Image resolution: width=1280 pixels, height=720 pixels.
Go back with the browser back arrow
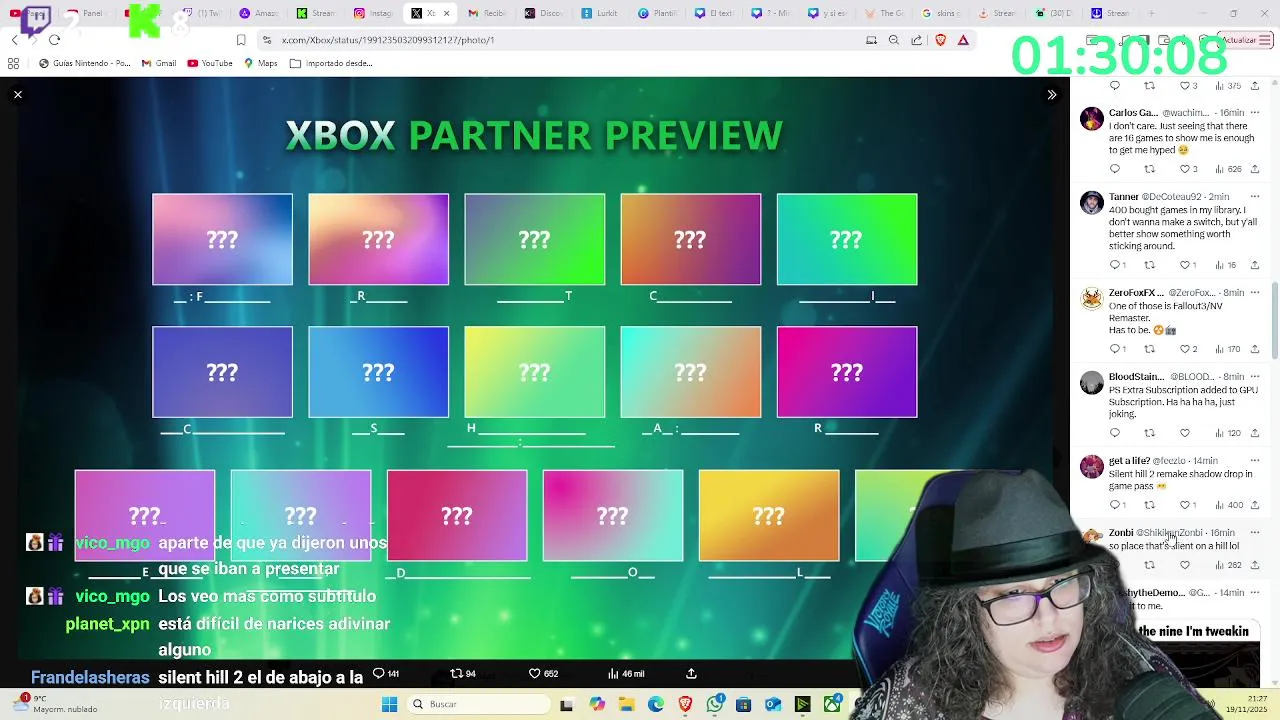[x=14, y=40]
